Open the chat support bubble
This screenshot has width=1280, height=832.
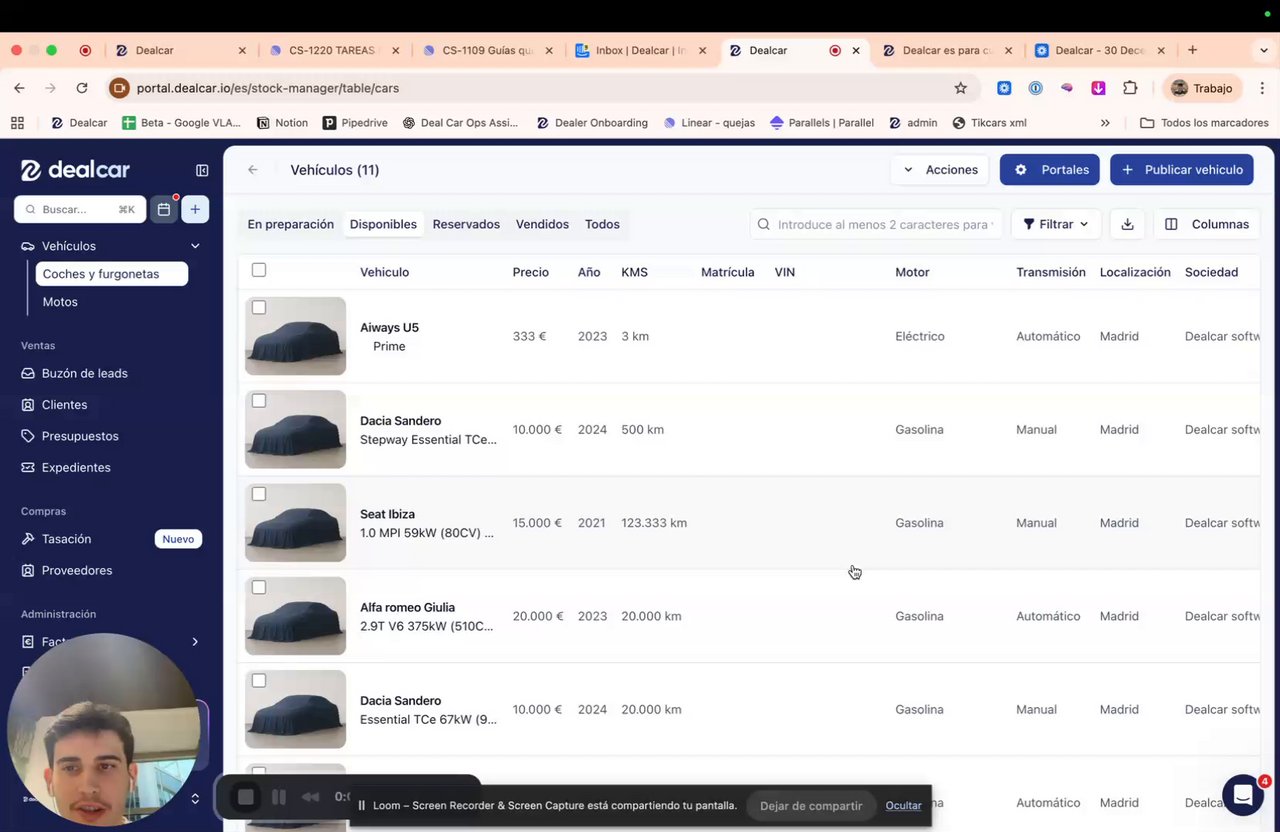click(x=1242, y=795)
